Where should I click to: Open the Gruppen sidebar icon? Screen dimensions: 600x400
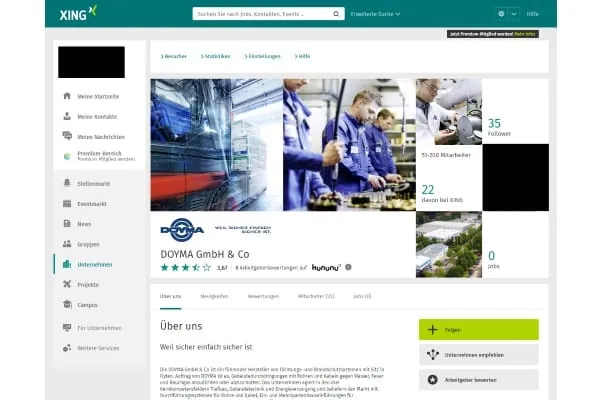[x=66, y=243]
